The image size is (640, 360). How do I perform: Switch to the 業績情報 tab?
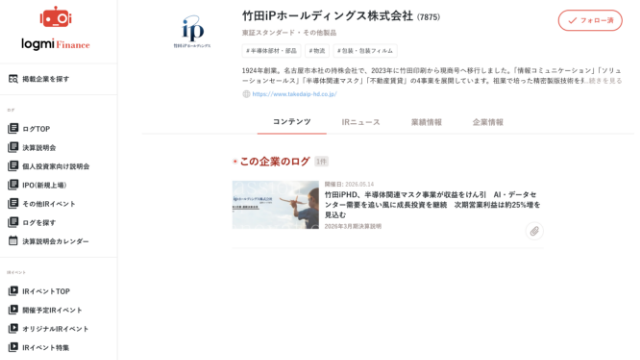coord(426,122)
